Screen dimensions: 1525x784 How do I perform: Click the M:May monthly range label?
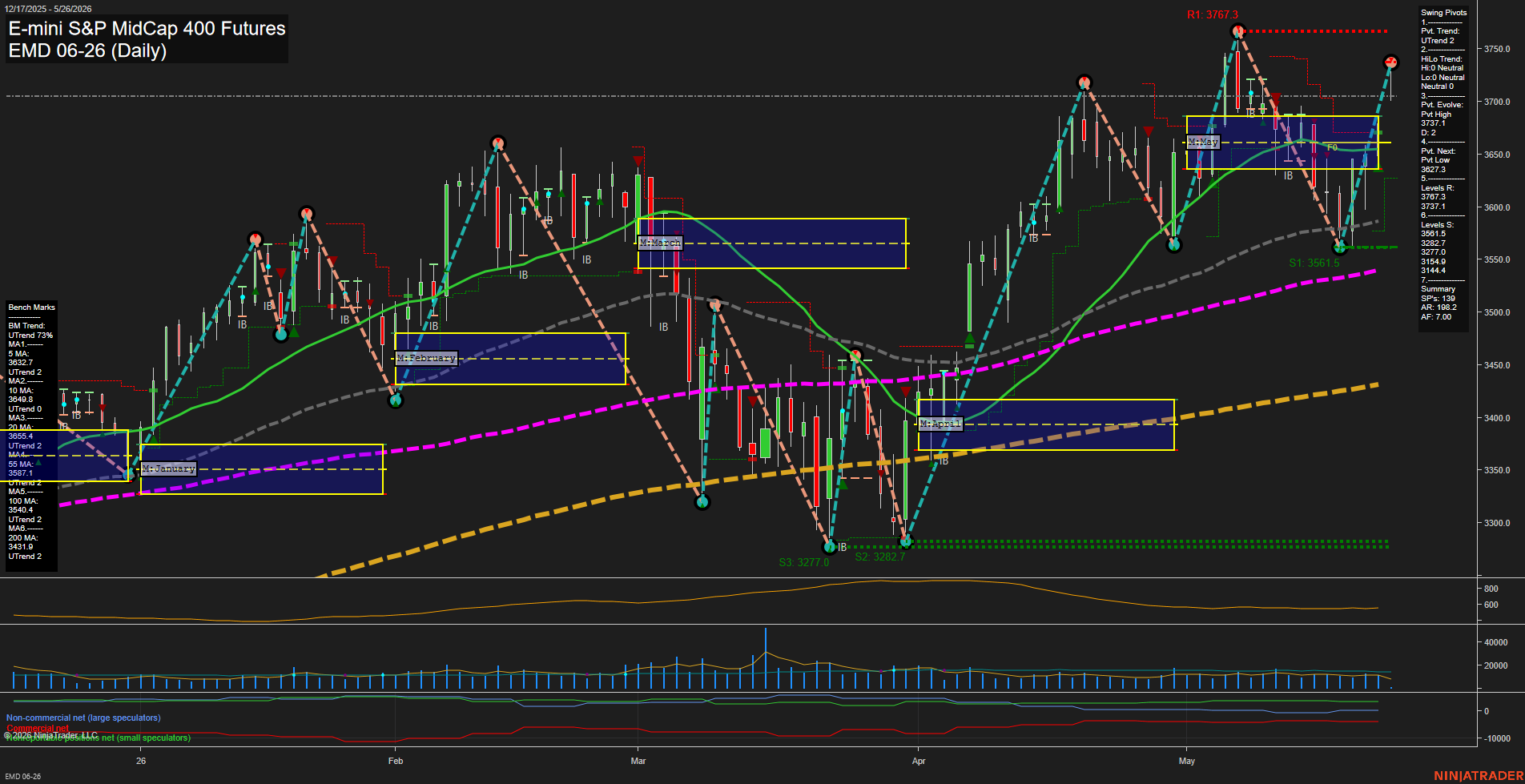(x=1202, y=142)
